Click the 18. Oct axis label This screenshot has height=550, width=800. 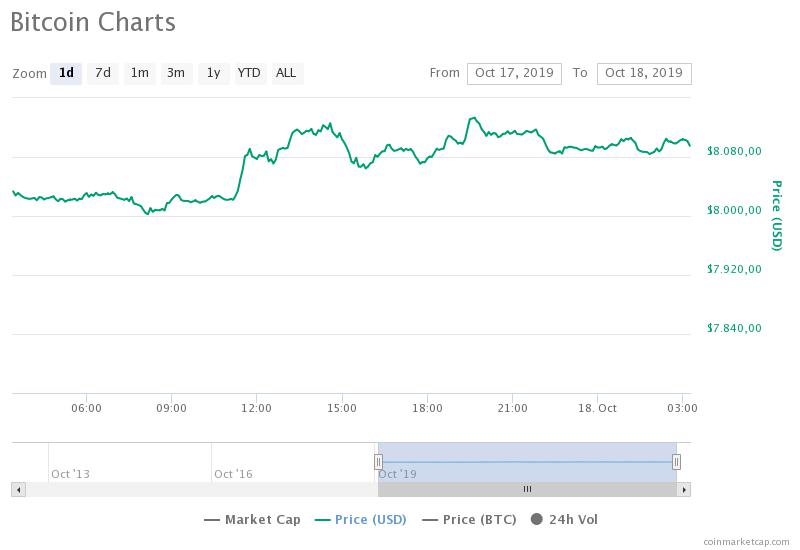click(597, 408)
